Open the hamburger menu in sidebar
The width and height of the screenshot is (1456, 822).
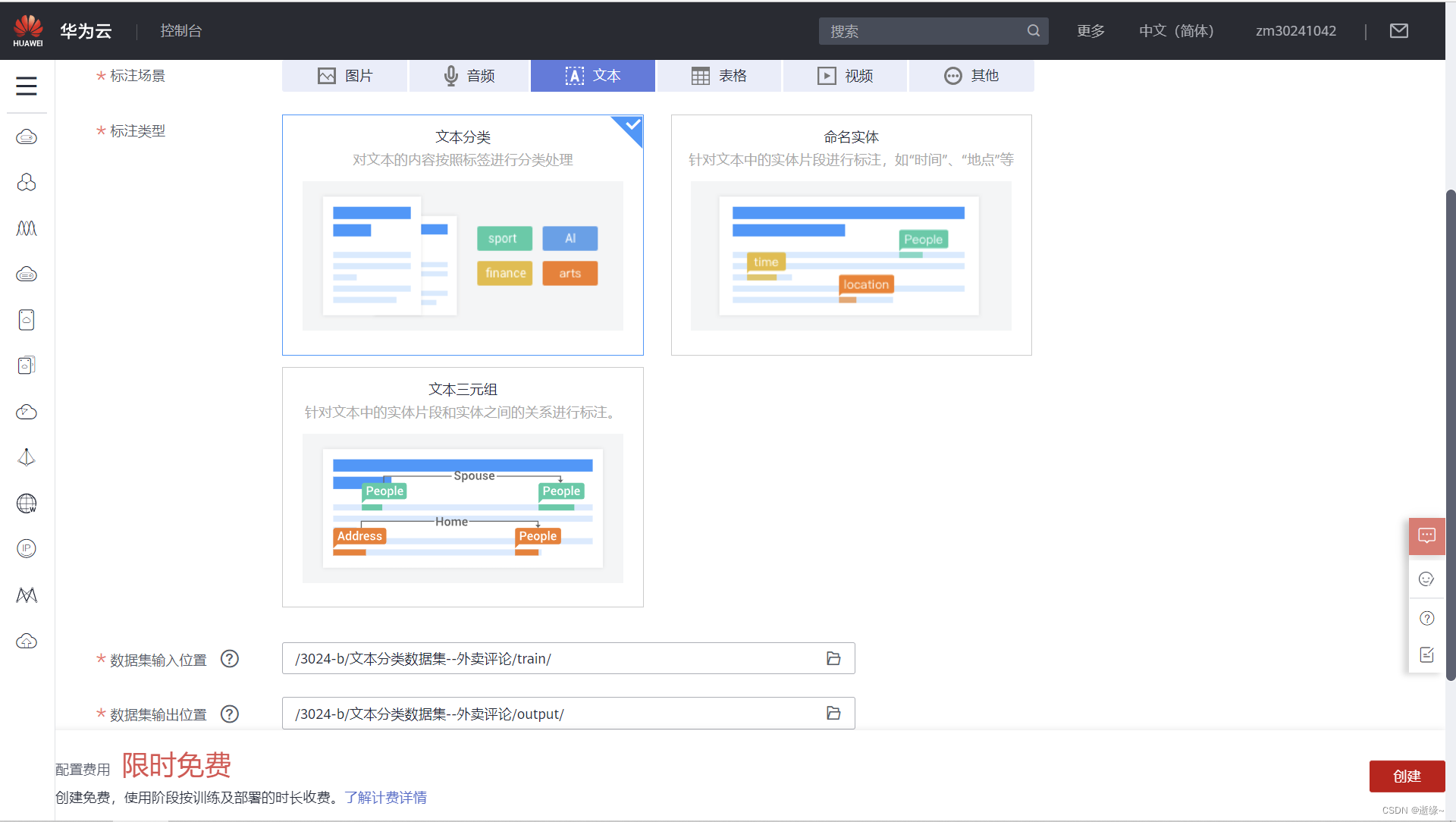tap(27, 86)
